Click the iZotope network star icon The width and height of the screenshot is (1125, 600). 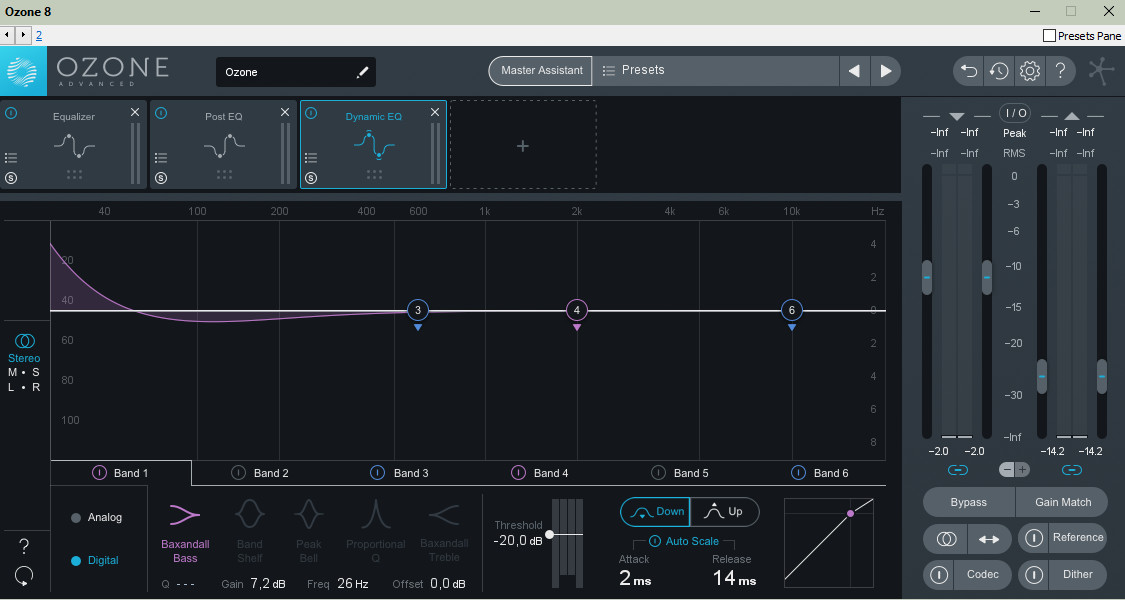[x=1101, y=71]
